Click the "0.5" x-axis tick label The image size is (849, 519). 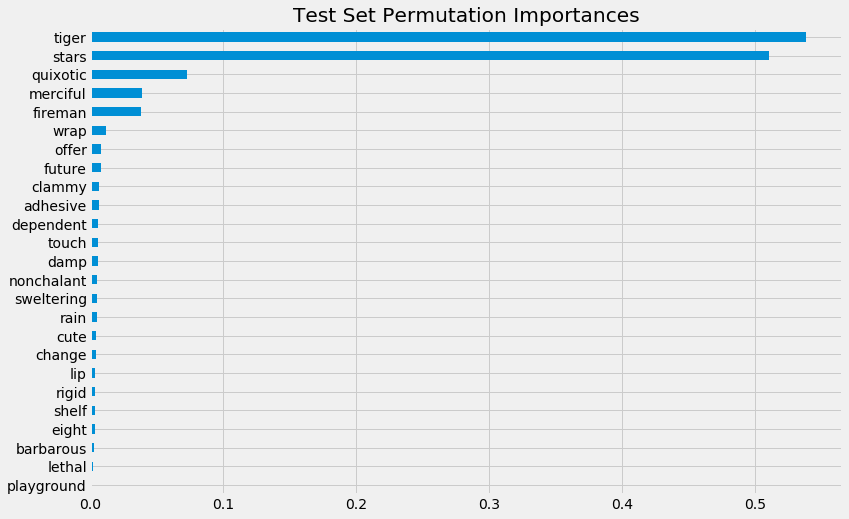point(755,504)
